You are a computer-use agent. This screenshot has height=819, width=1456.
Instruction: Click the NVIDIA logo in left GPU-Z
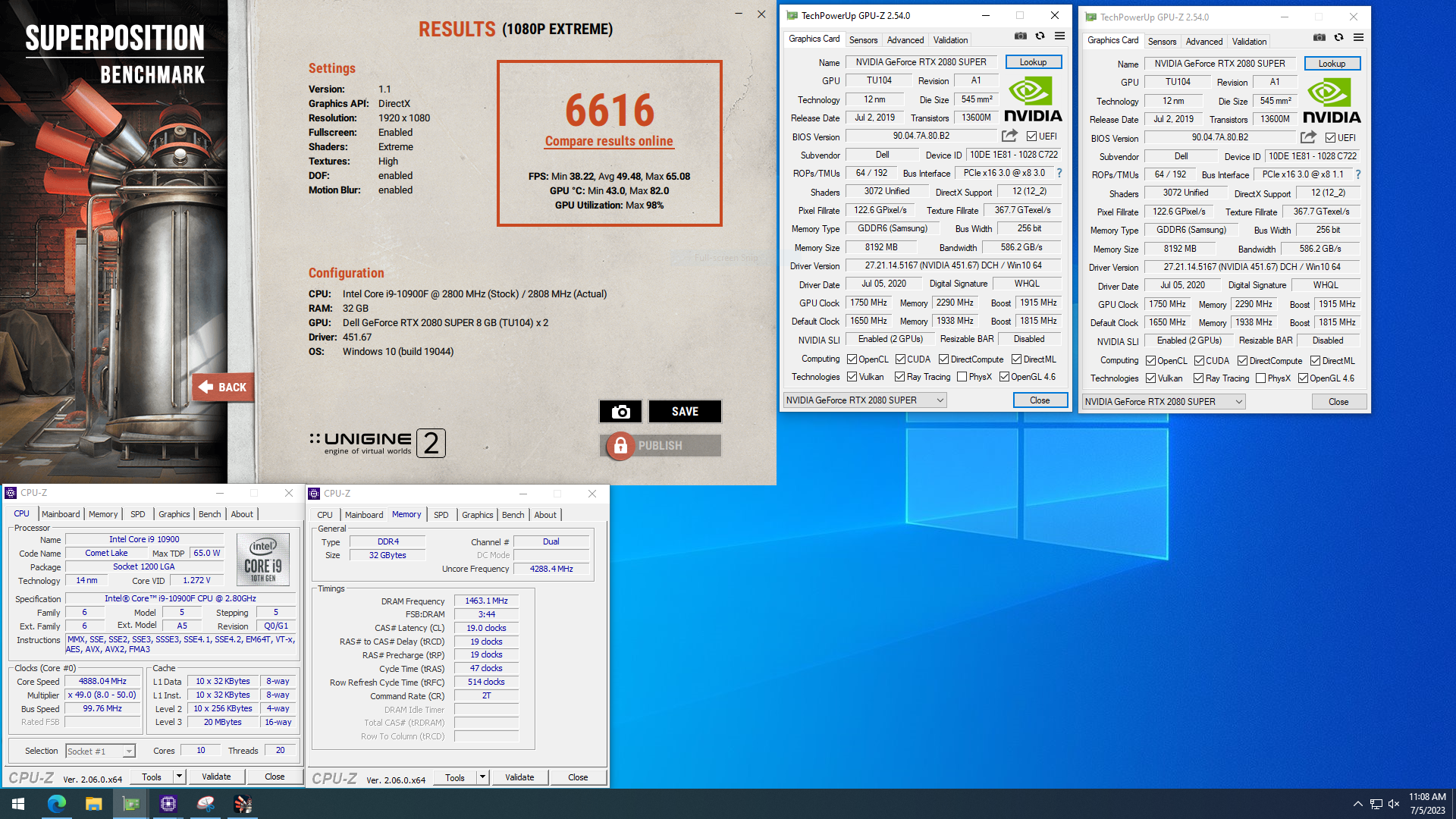point(1033,100)
